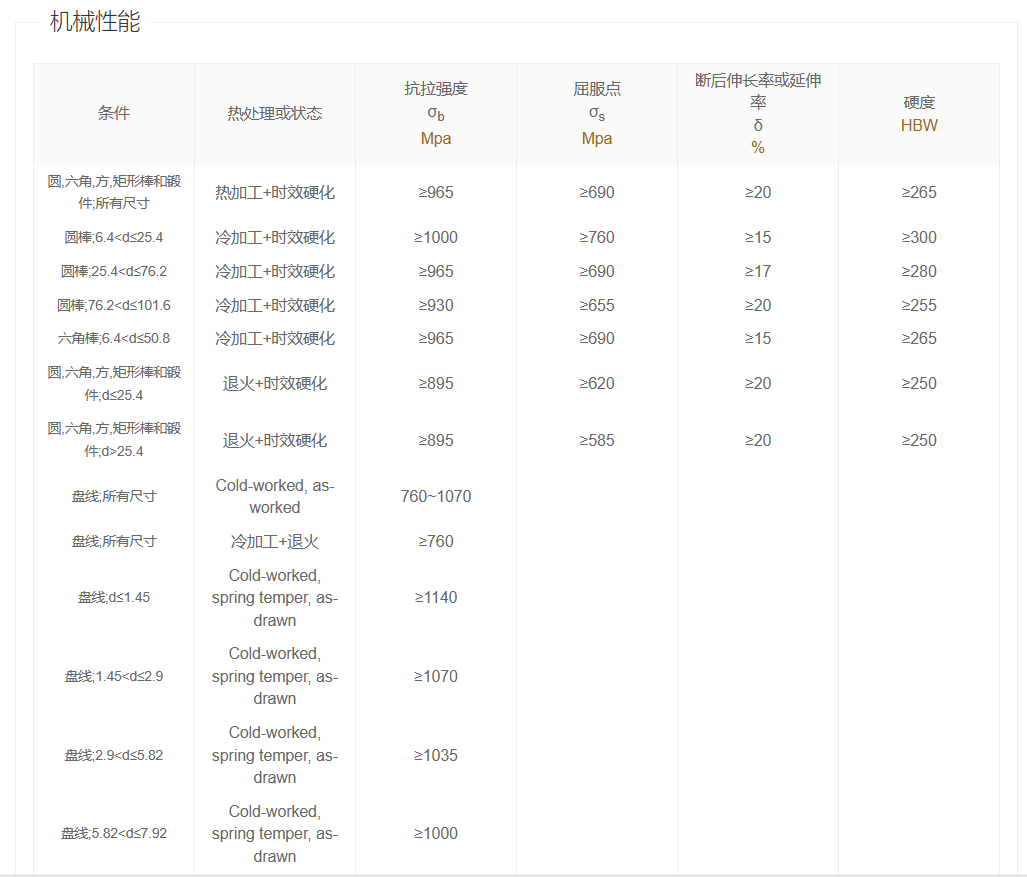
Task: Click the 圆棒;6.4<d≤25.4 condition cell
Action: coord(114,238)
